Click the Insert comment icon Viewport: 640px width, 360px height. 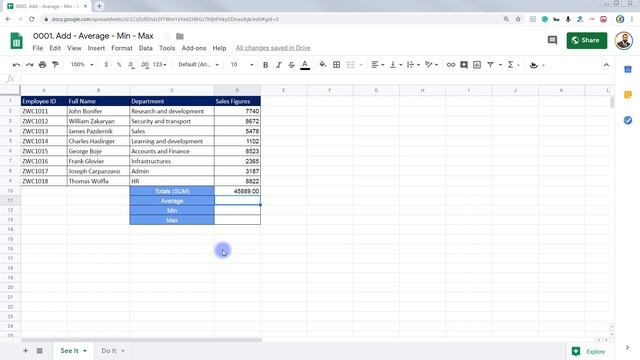pos(464,64)
